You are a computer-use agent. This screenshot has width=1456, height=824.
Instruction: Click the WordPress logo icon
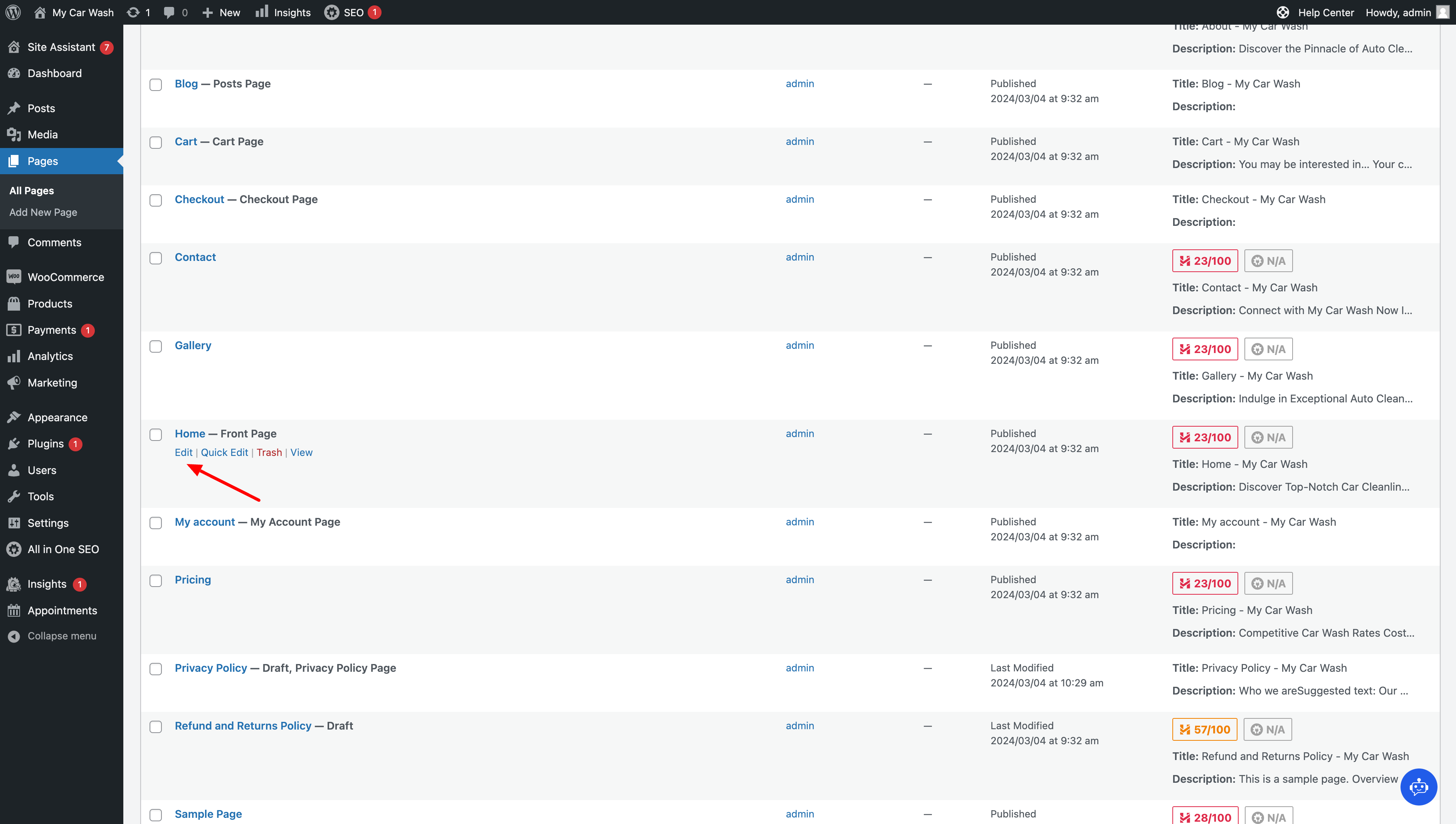[x=13, y=12]
